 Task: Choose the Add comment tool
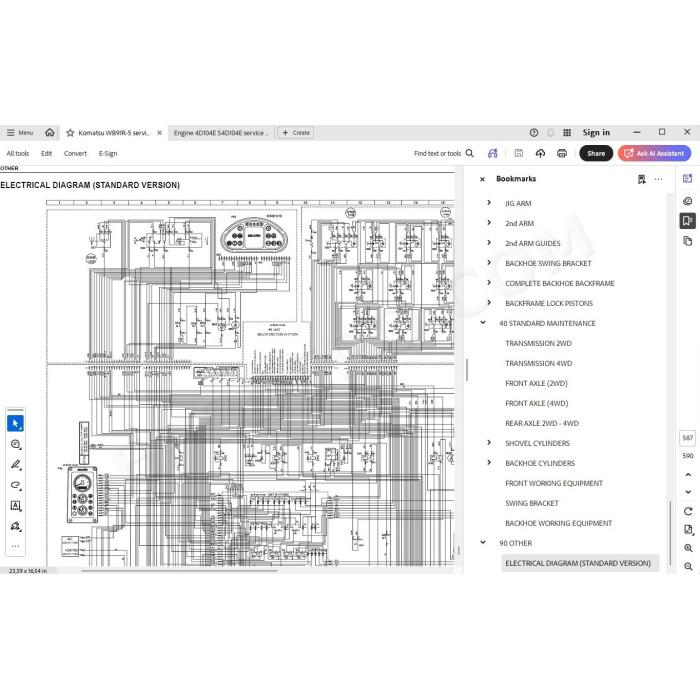[16, 444]
